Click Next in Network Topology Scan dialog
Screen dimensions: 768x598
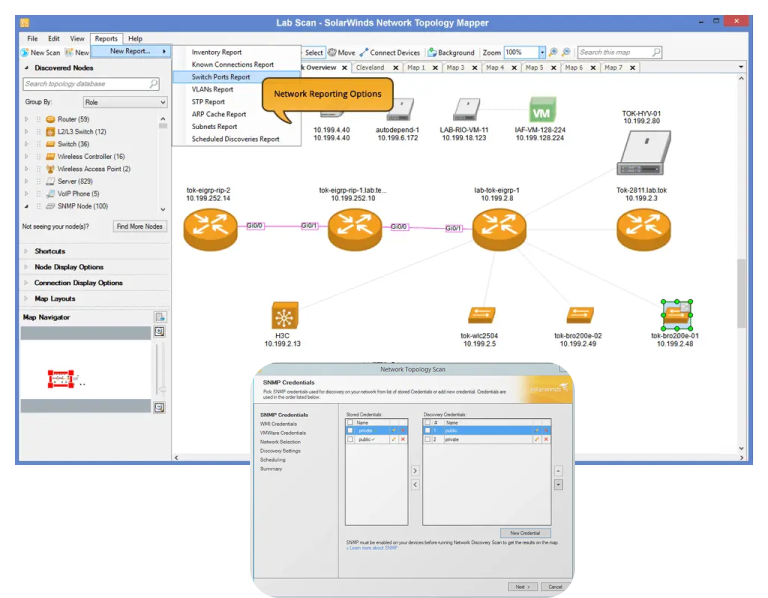[x=522, y=587]
